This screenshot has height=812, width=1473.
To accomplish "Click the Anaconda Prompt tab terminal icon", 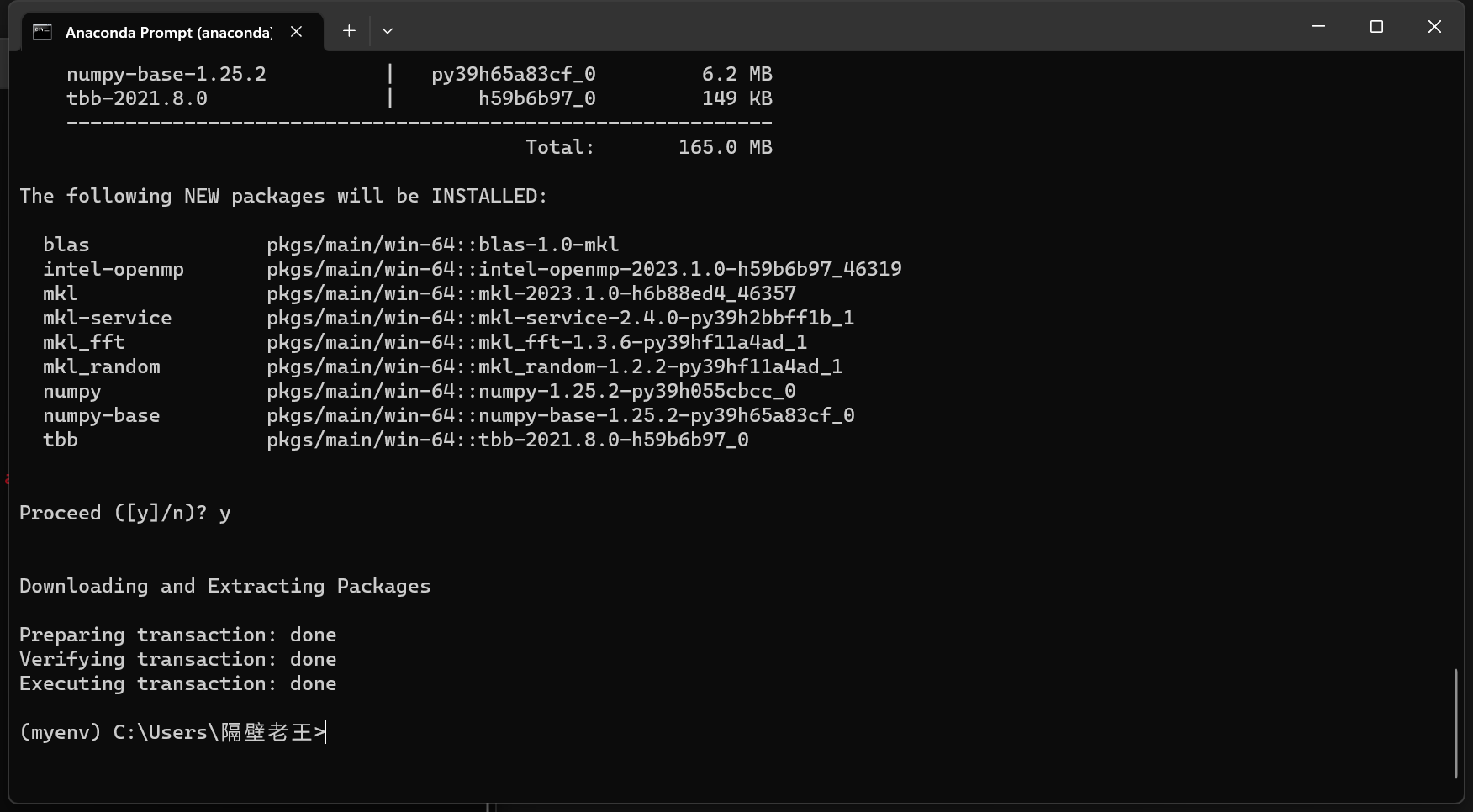I will tap(42, 32).
